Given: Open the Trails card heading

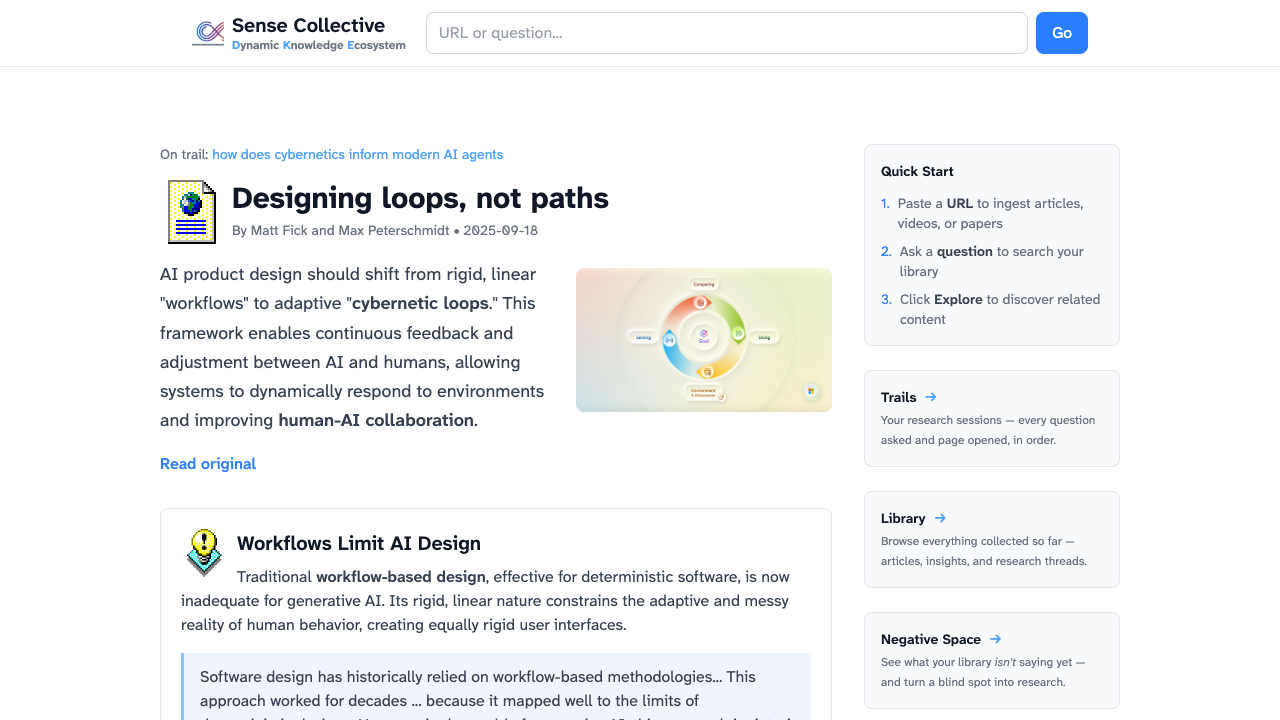Looking at the screenshot, I should click(x=899, y=397).
